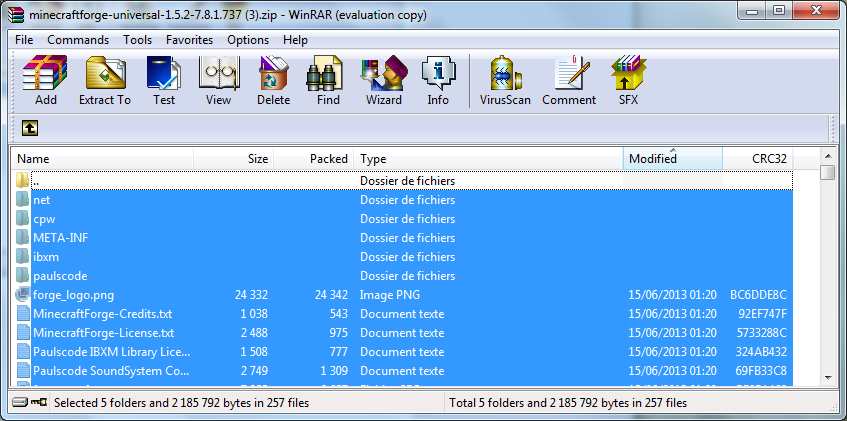Sort by Type column header
Screen dimensions: 847x421
(488, 159)
